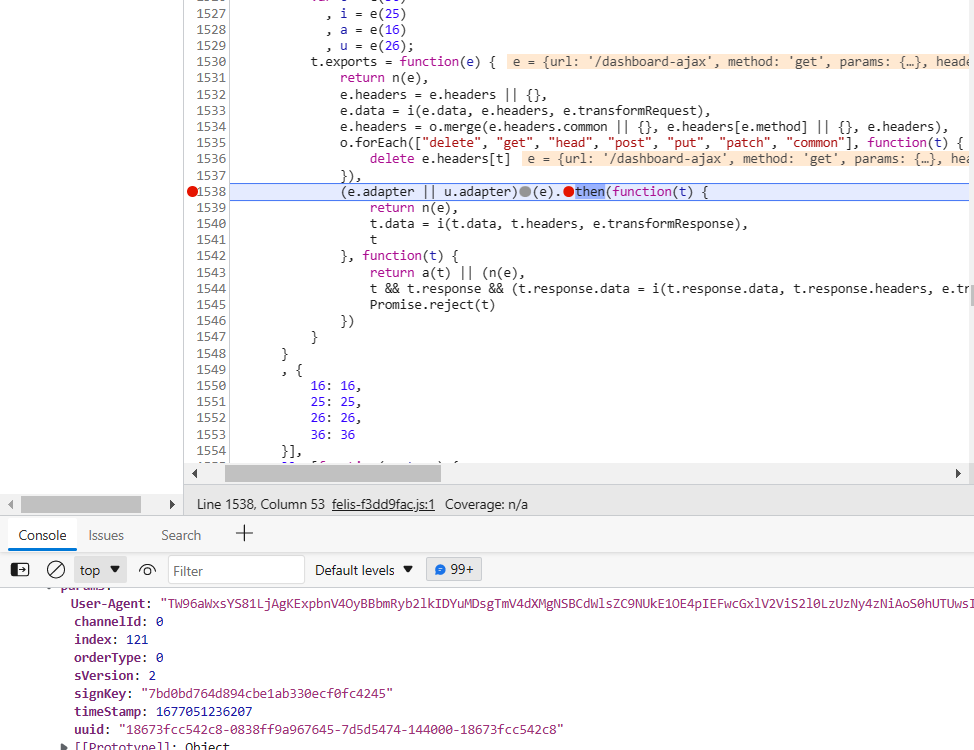Create a live expression with eye icon
The height and width of the screenshot is (750, 974).
pos(147,570)
